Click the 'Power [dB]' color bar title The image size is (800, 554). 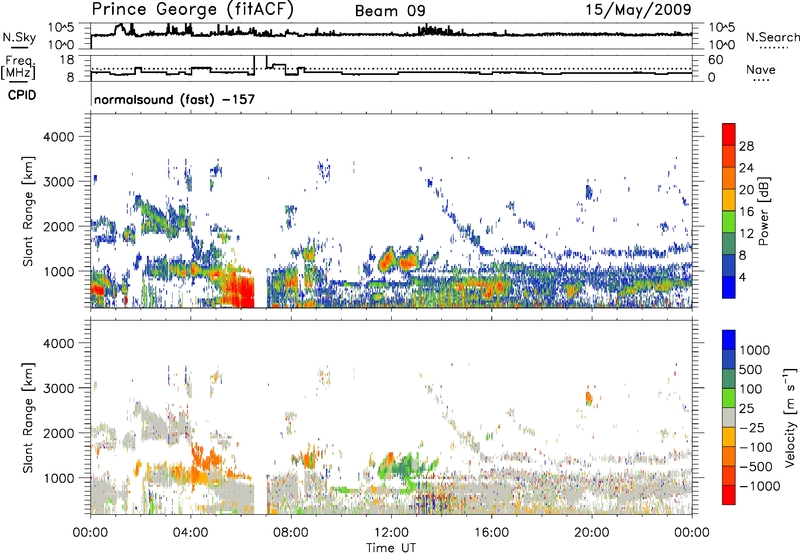click(x=763, y=211)
